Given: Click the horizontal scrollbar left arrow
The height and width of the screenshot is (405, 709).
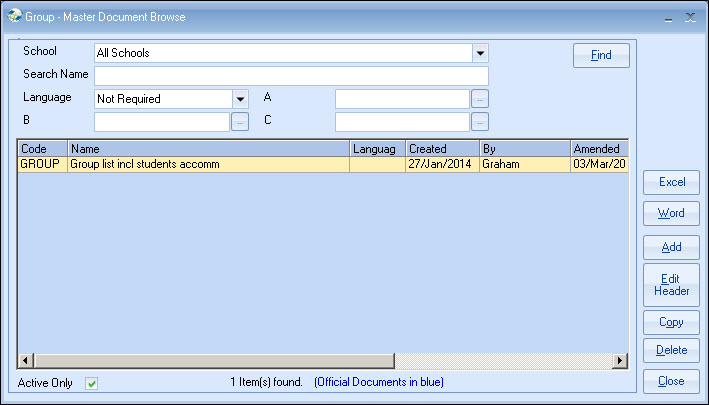Looking at the screenshot, I should (25, 360).
